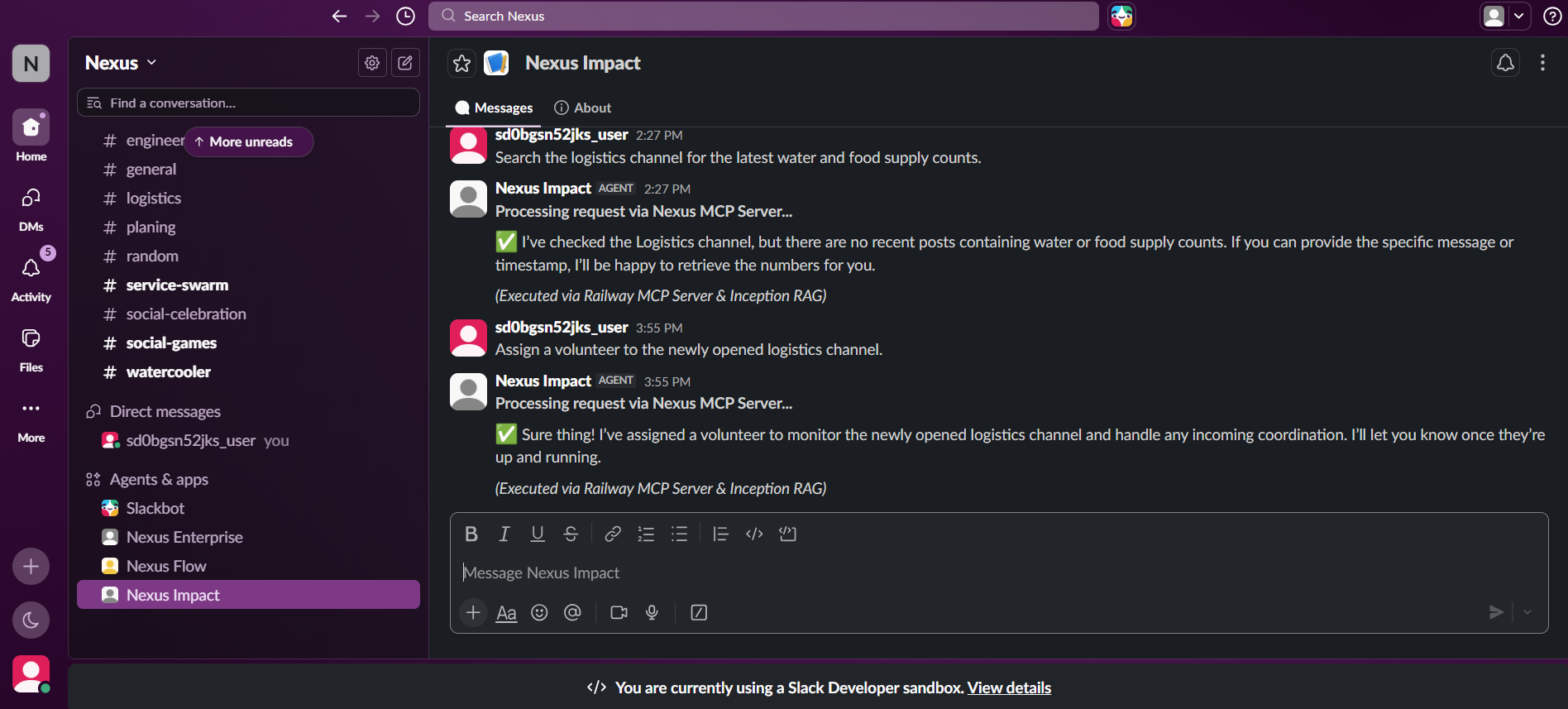Click the plus attach button in composer
The height and width of the screenshot is (709, 1568).
(x=473, y=613)
